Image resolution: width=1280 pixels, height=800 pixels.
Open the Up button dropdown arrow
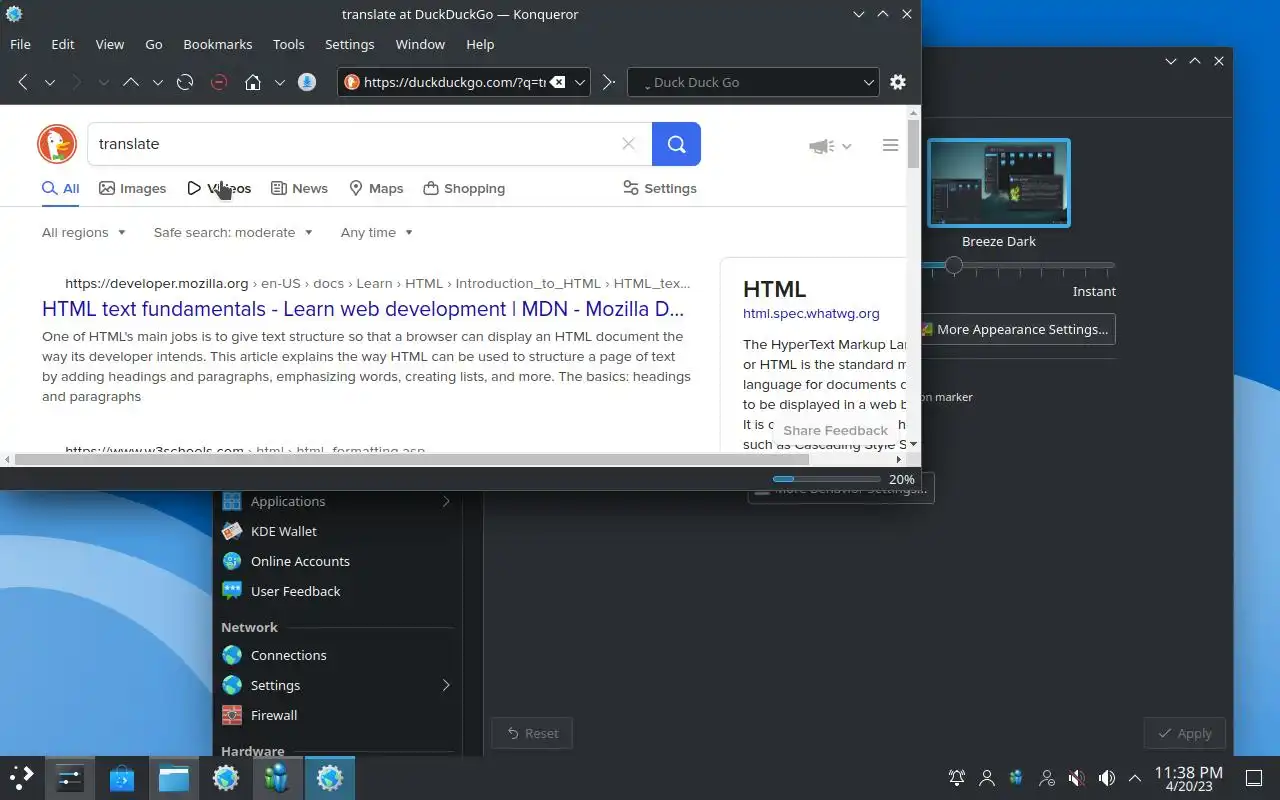point(157,82)
